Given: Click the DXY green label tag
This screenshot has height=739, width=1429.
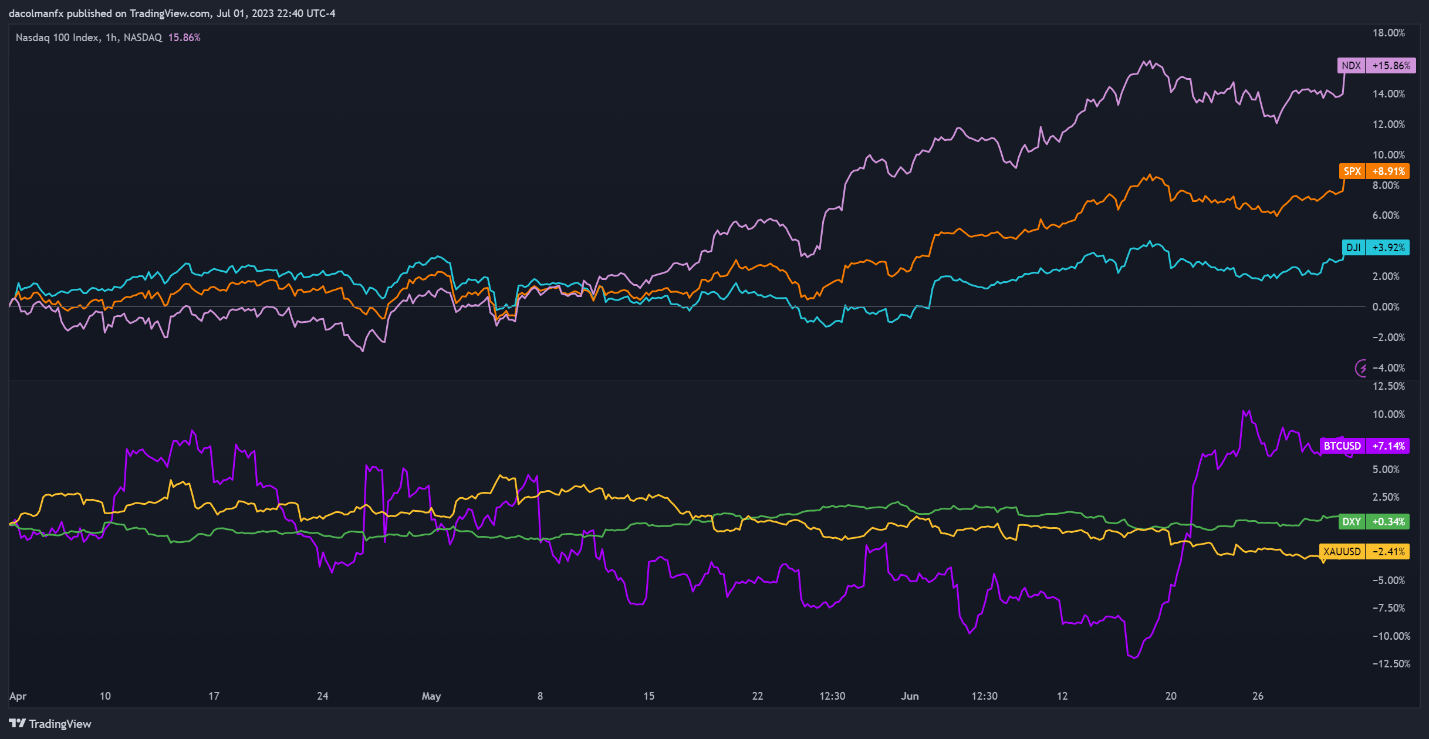Looking at the screenshot, I should [x=1351, y=521].
